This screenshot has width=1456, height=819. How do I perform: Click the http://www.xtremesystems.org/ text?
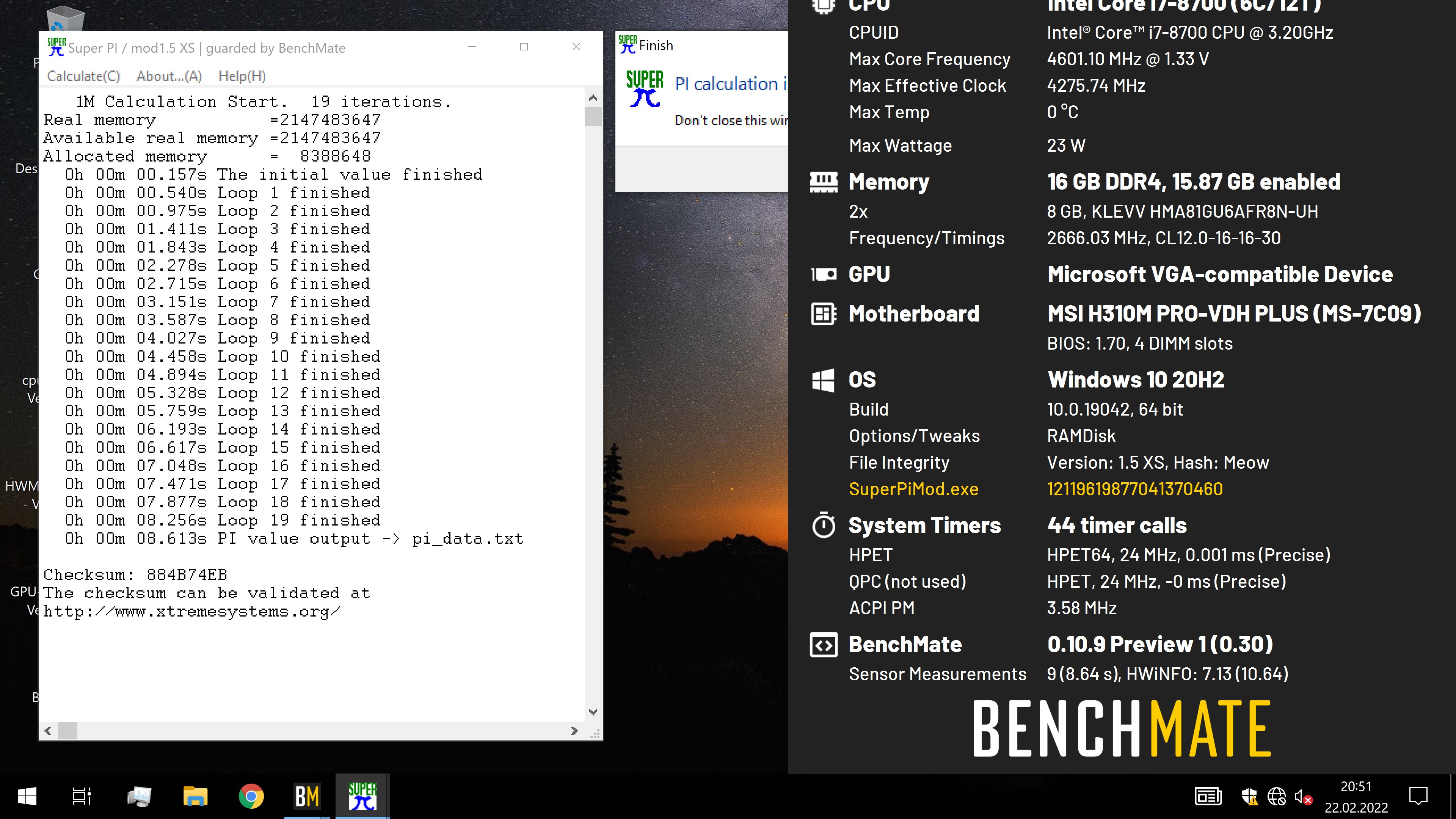(191, 612)
